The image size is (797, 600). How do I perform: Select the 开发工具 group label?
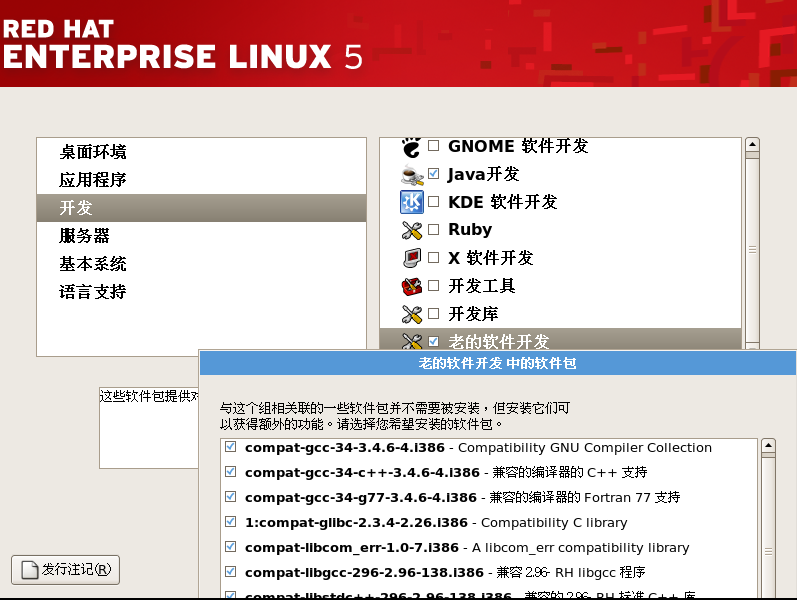482,286
